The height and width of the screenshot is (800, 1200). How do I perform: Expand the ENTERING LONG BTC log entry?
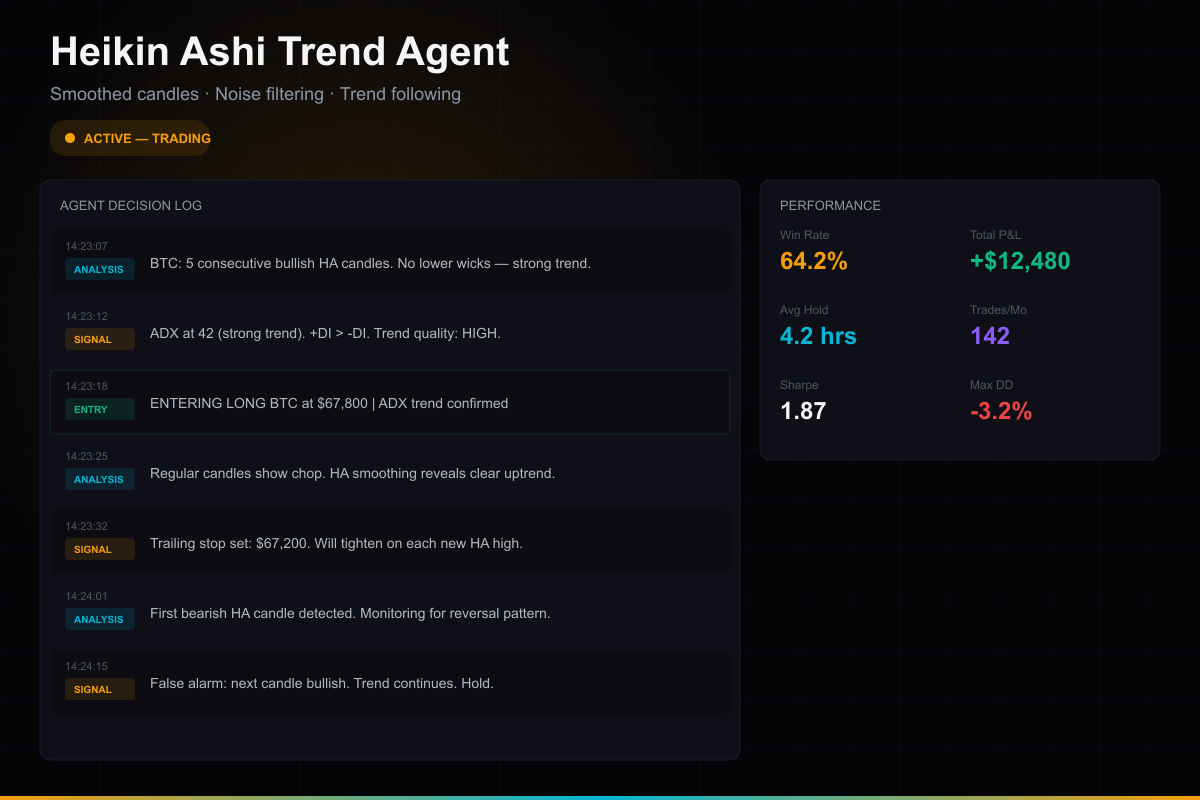tap(390, 403)
